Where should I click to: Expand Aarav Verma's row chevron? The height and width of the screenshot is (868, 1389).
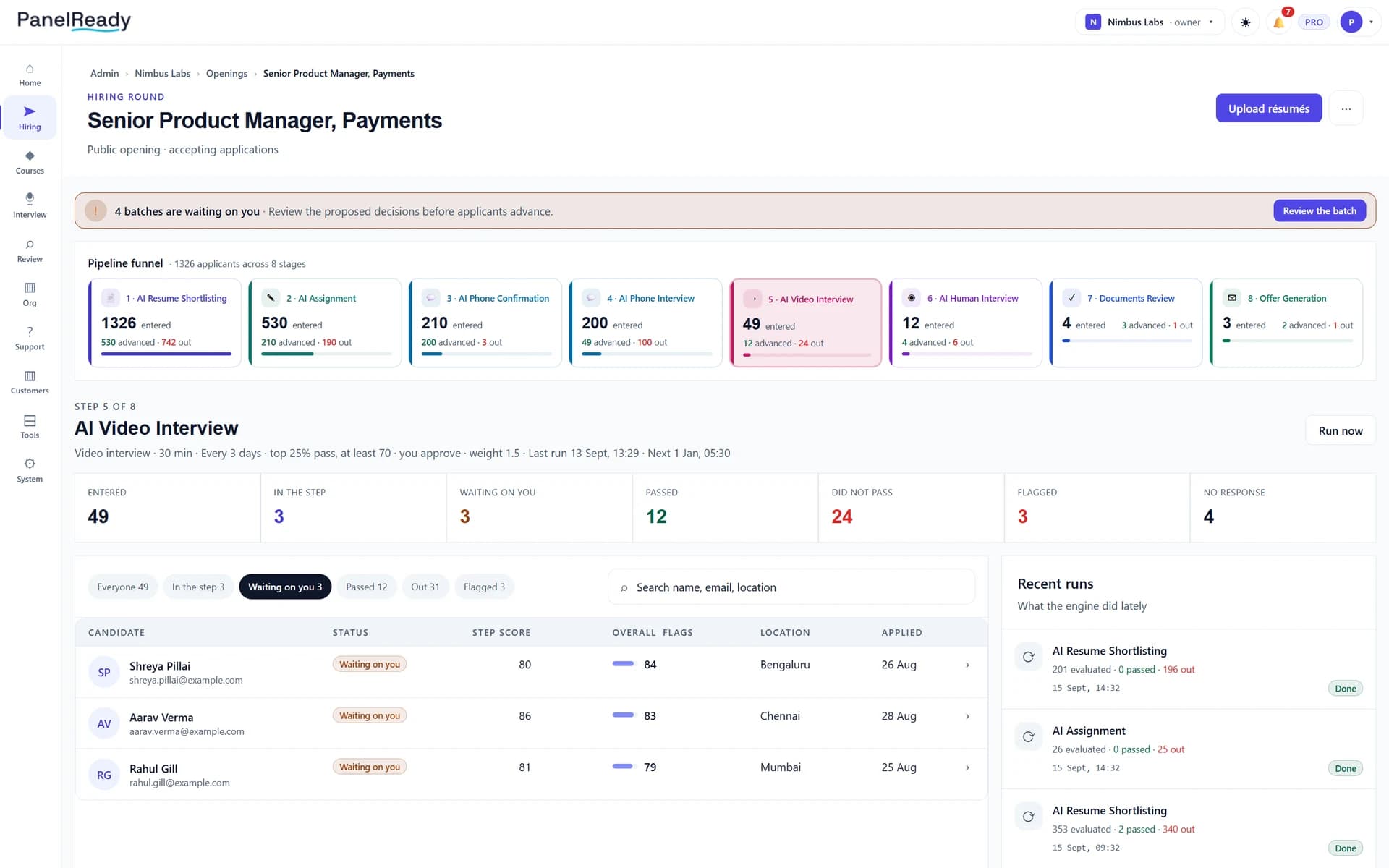click(967, 716)
